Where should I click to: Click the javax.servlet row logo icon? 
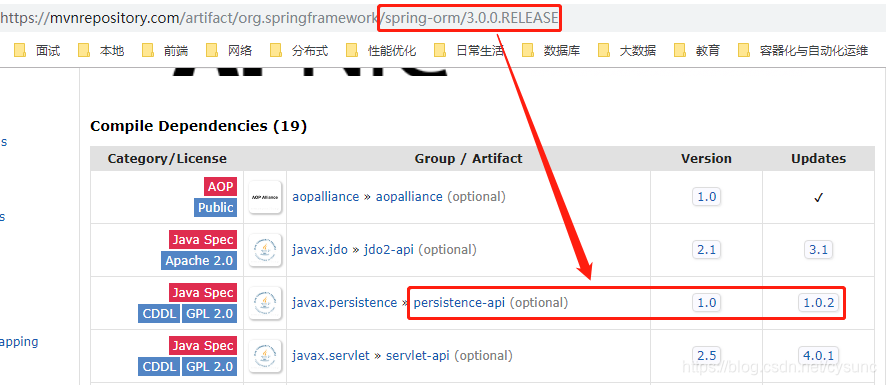click(265, 356)
